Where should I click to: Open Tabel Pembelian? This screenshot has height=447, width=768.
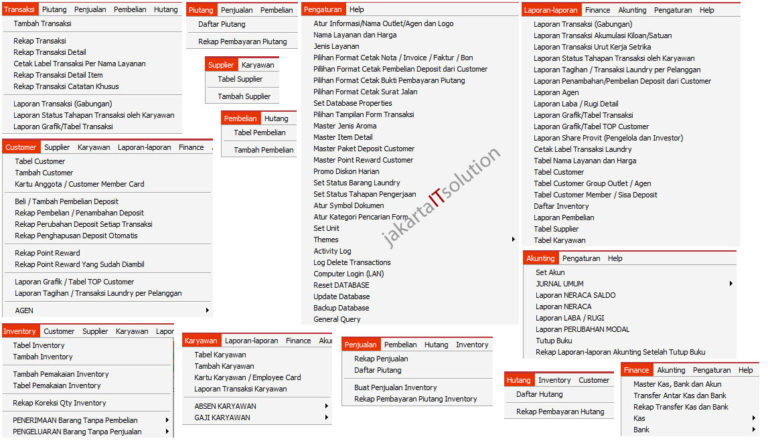pos(260,133)
